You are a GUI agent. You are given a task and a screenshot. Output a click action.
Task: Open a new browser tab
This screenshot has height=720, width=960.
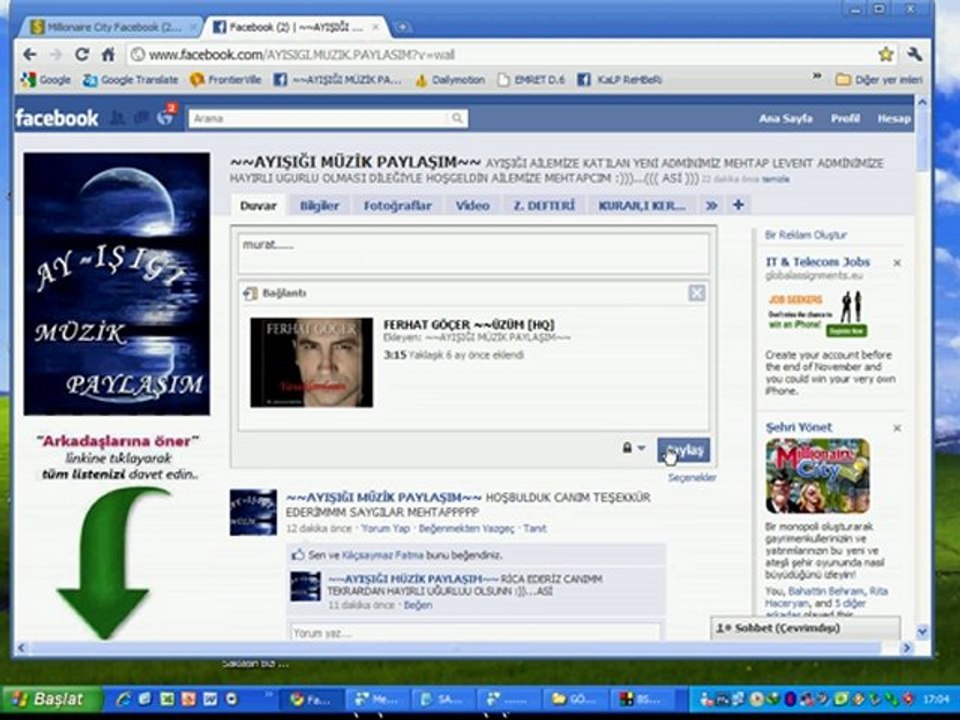pyautogui.click(x=402, y=27)
